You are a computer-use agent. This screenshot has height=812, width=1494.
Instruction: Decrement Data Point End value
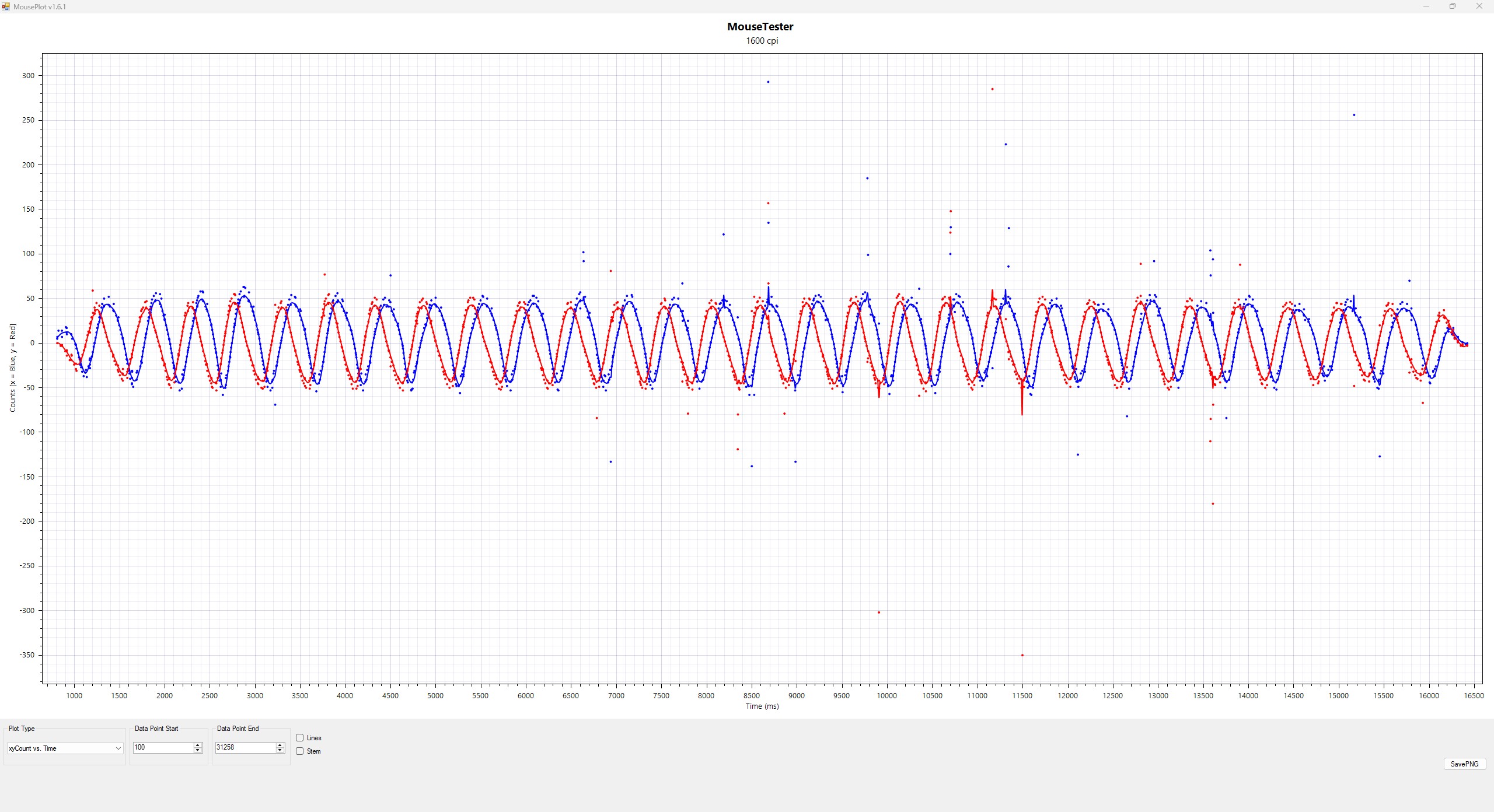pos(280,750)
